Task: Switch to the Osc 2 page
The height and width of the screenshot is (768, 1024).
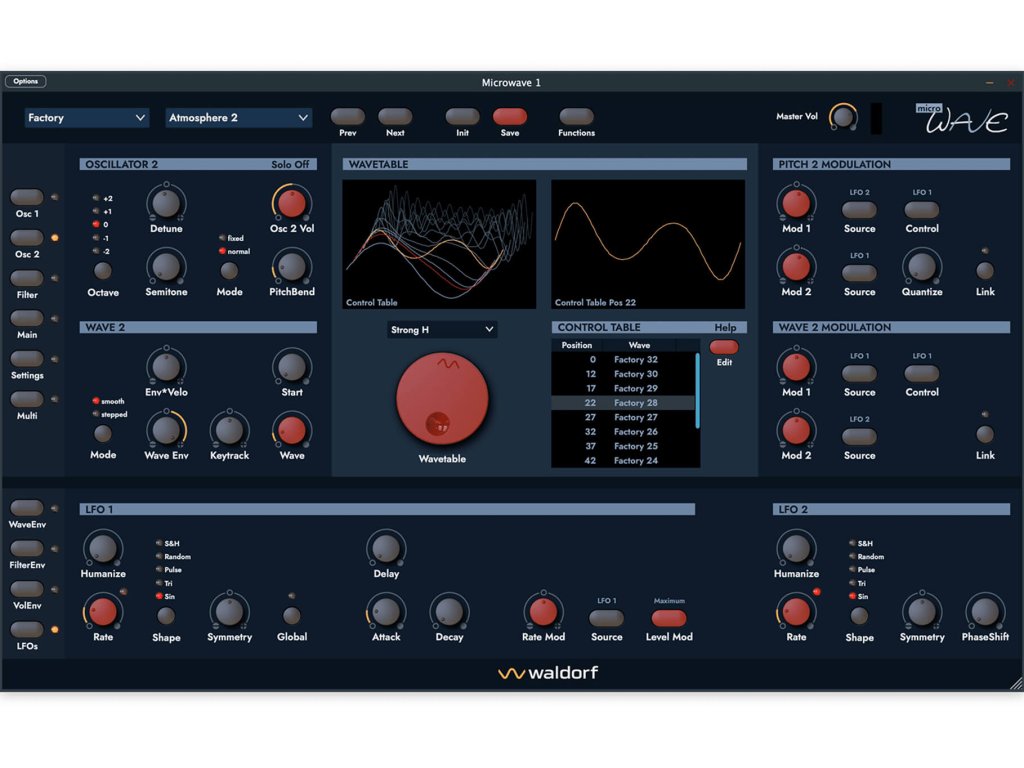Action: coord(27,237)
